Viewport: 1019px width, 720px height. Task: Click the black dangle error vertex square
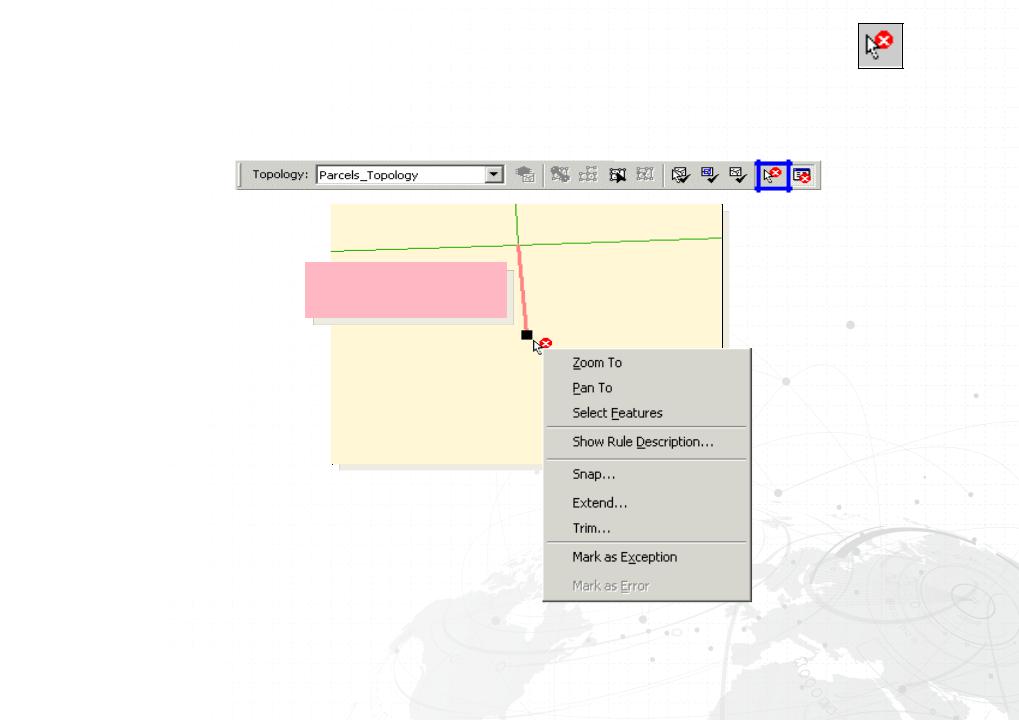point(527,335)
